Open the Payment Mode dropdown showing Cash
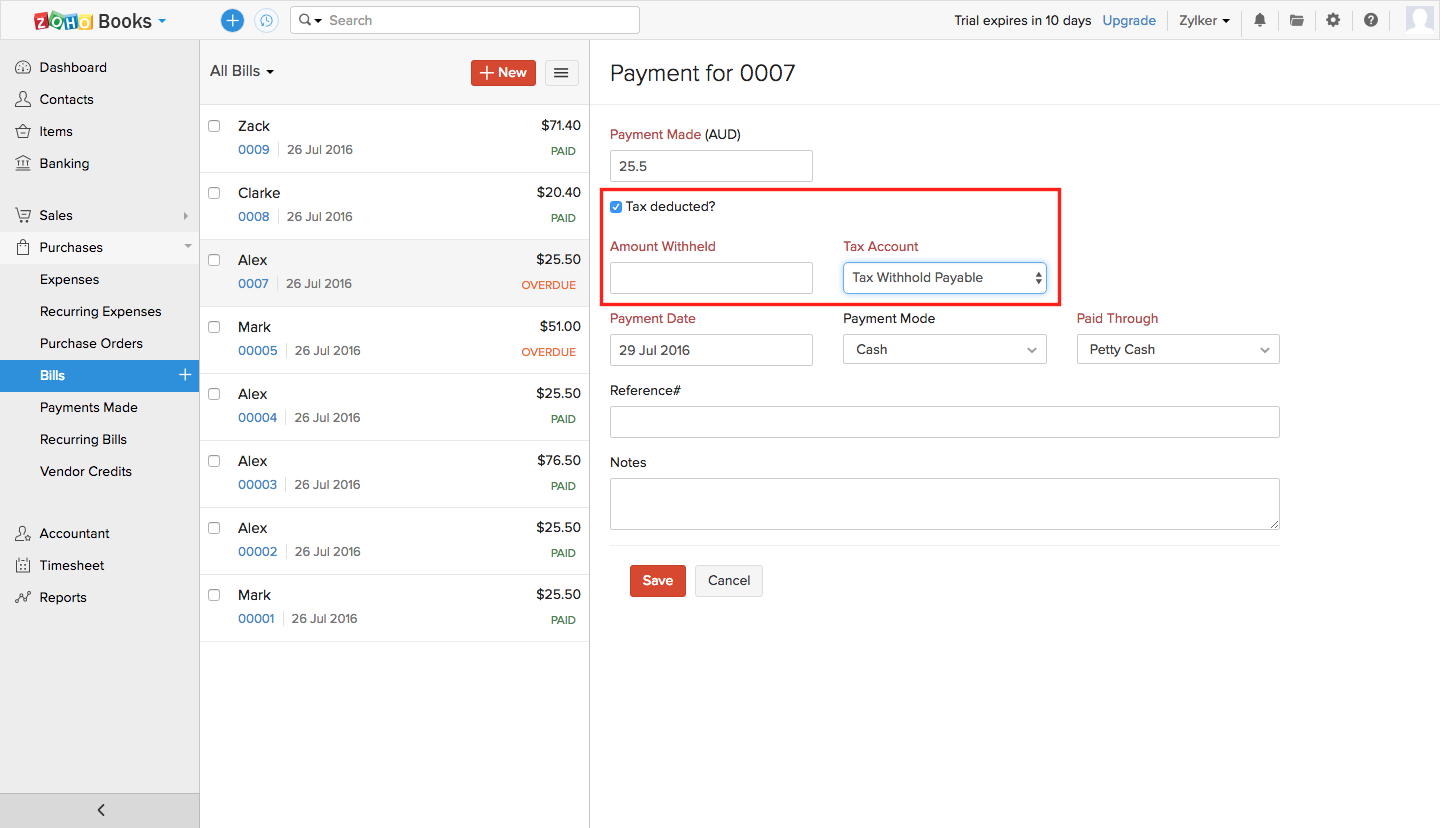1440x828 pixels. coord(944,349)
